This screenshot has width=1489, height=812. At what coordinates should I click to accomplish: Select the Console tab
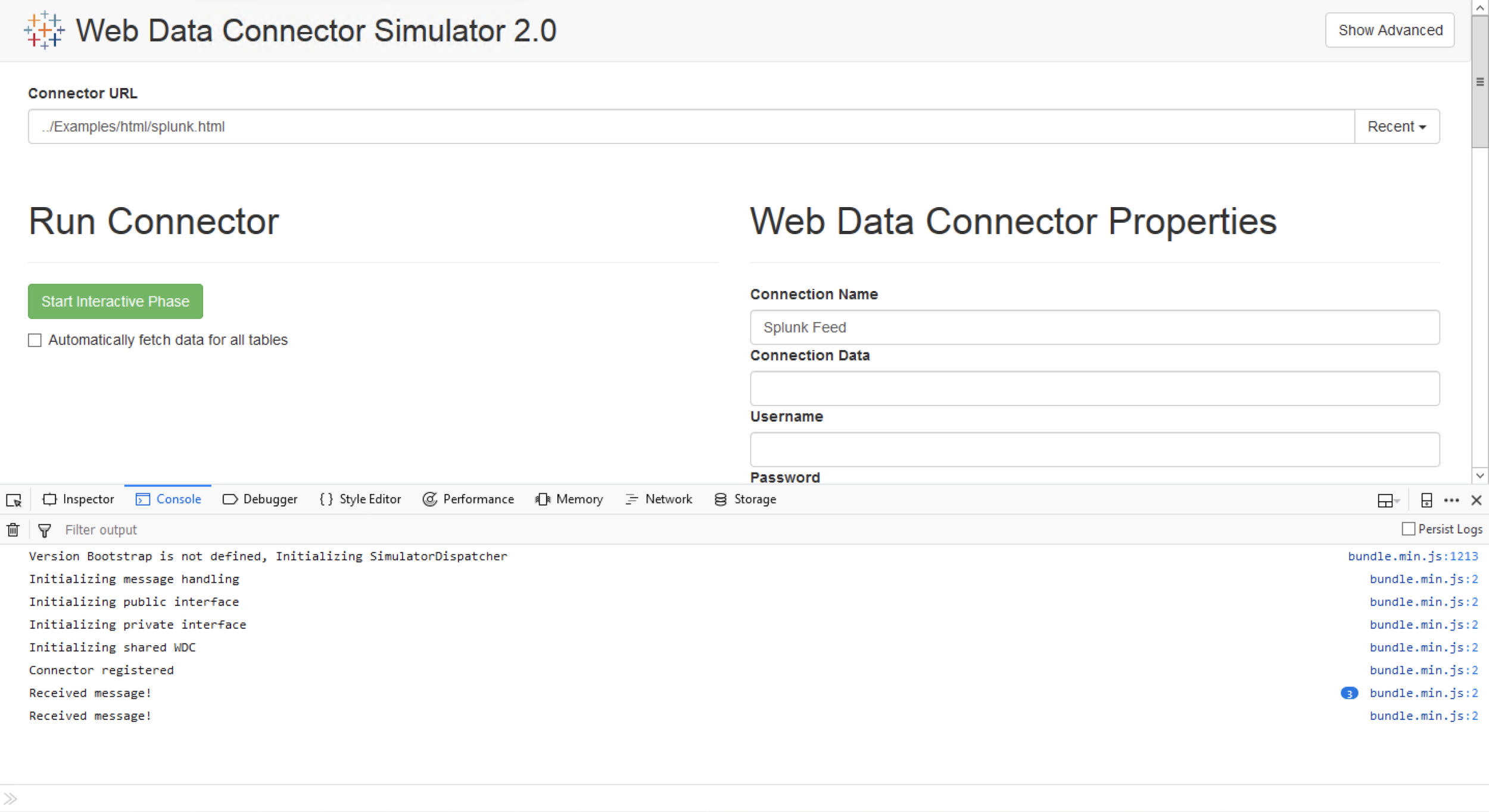[x=168, y=499]
